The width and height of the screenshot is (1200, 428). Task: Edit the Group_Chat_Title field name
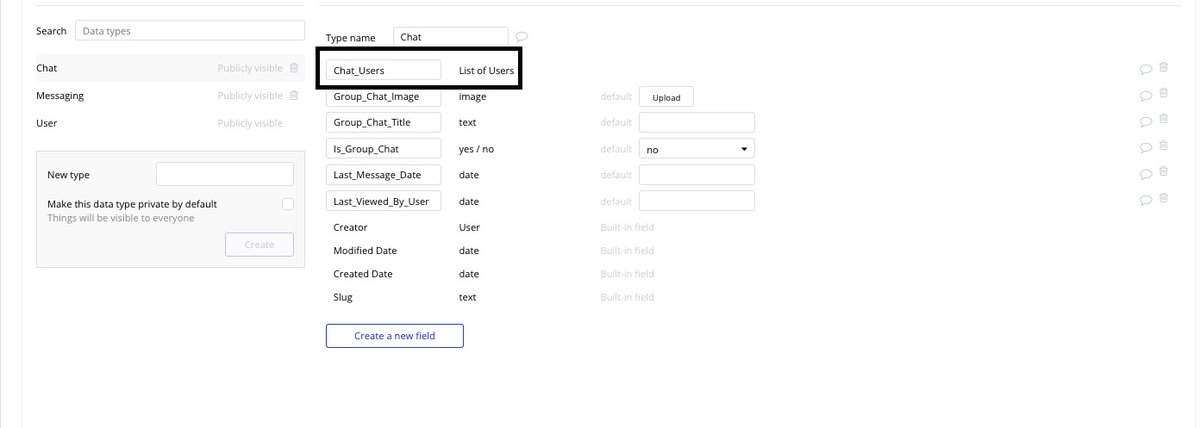click(384, 122)
